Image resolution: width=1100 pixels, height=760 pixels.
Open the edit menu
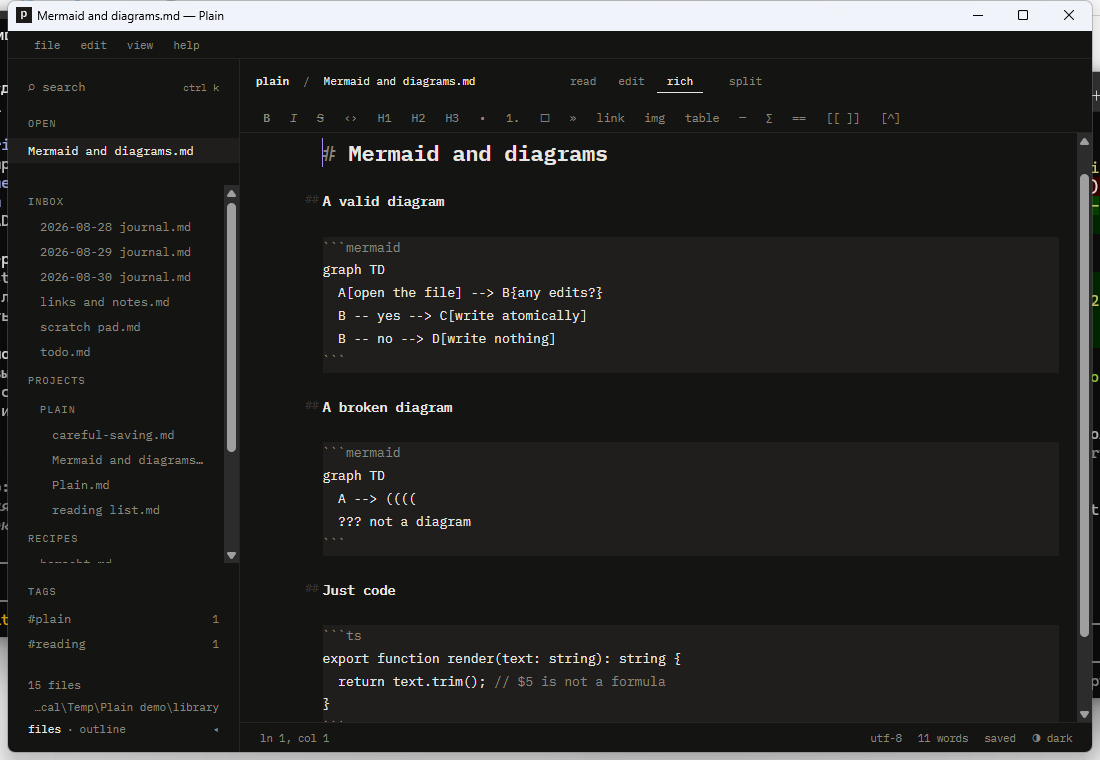pos(93,45)
